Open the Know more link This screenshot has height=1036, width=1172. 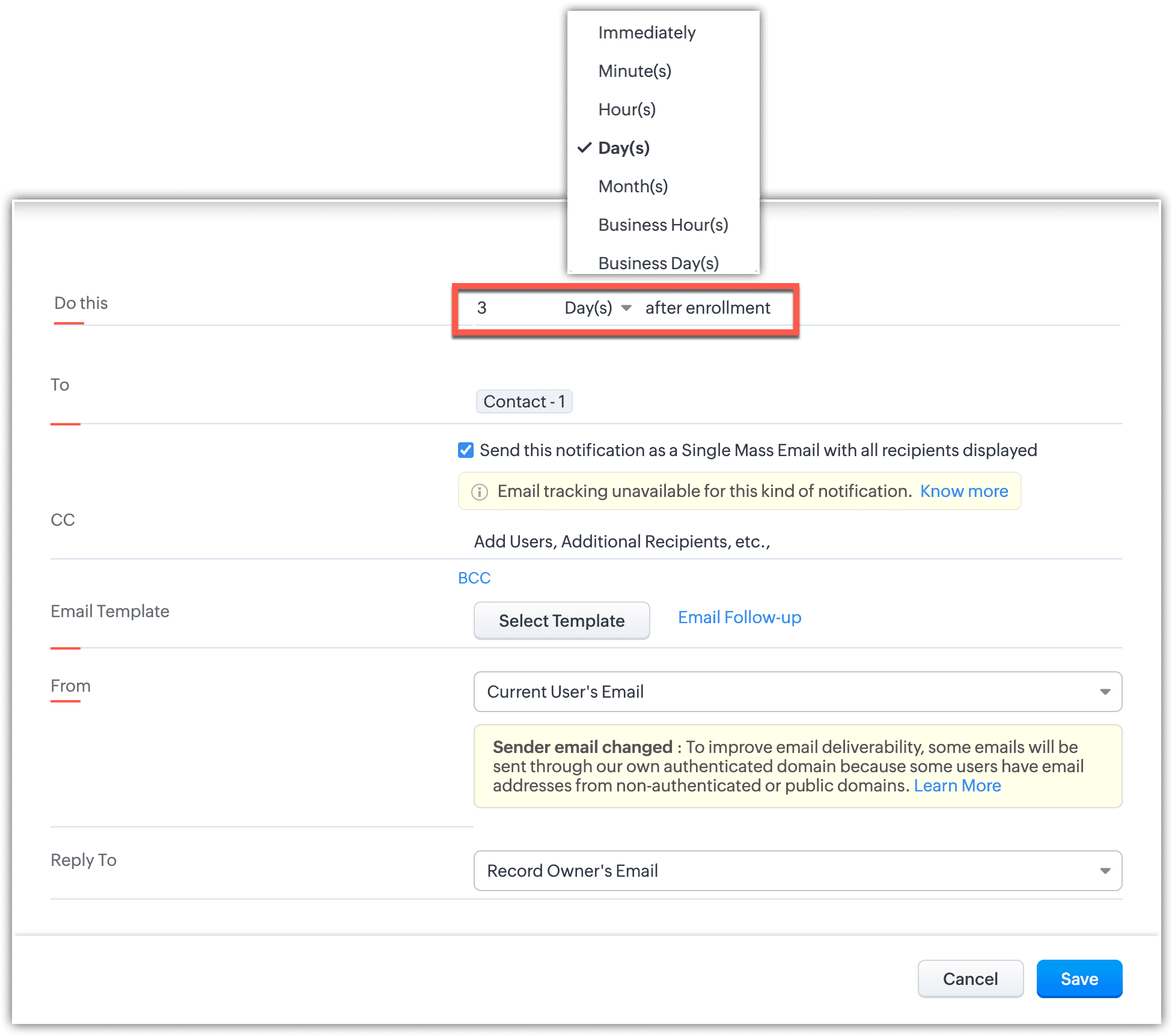963,491
